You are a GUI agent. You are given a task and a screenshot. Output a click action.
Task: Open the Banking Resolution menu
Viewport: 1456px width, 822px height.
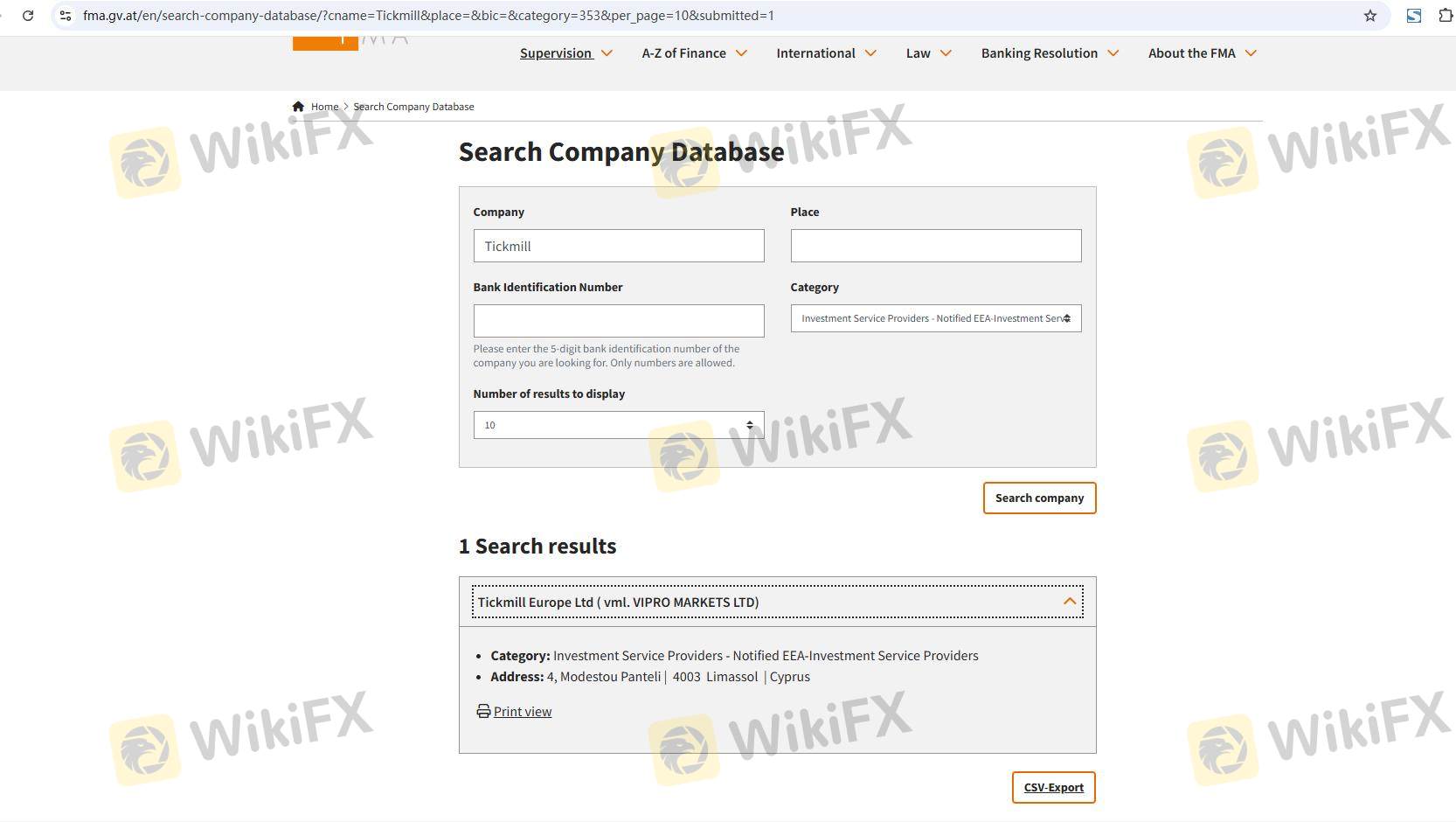click(1049, 53)
